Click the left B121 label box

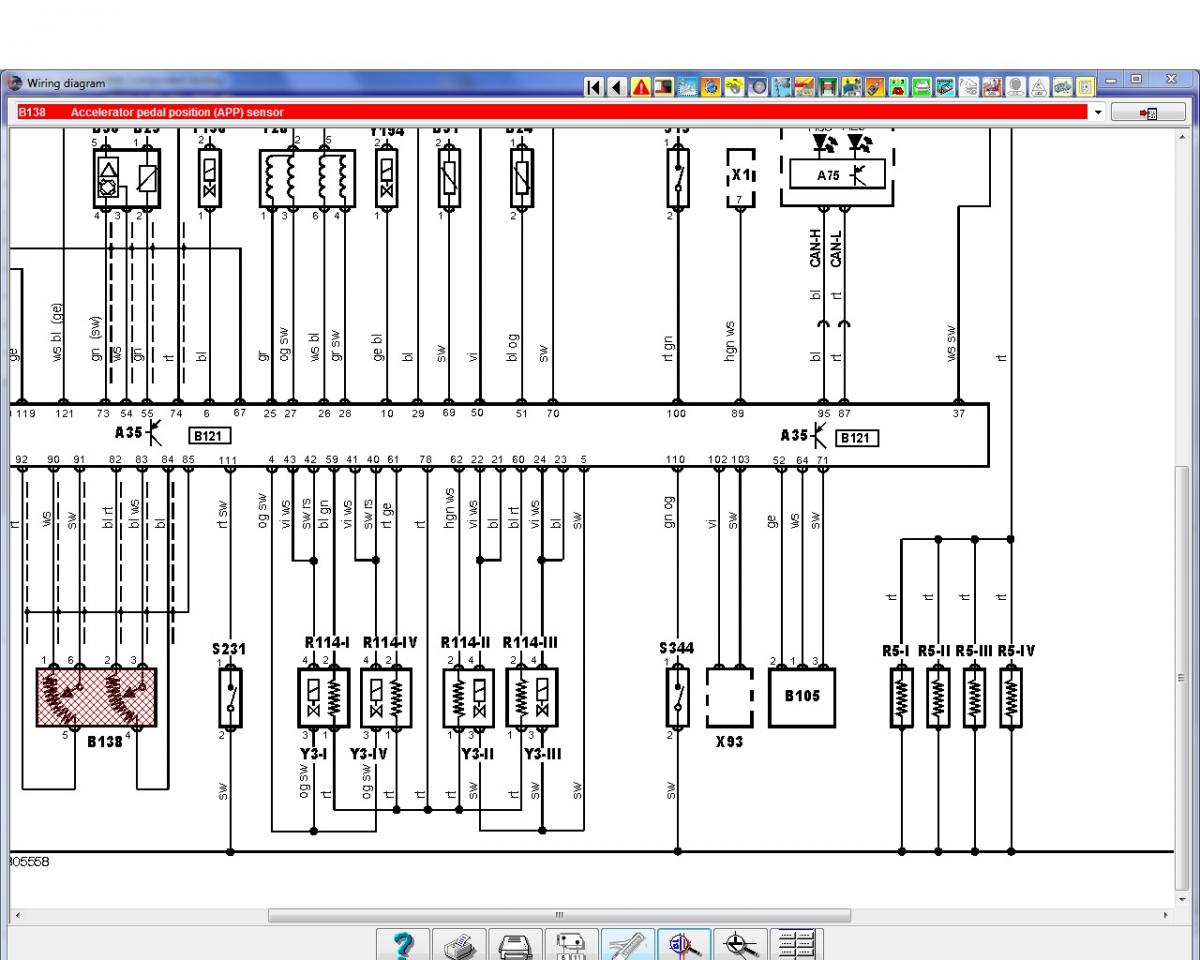pos(208,437)
